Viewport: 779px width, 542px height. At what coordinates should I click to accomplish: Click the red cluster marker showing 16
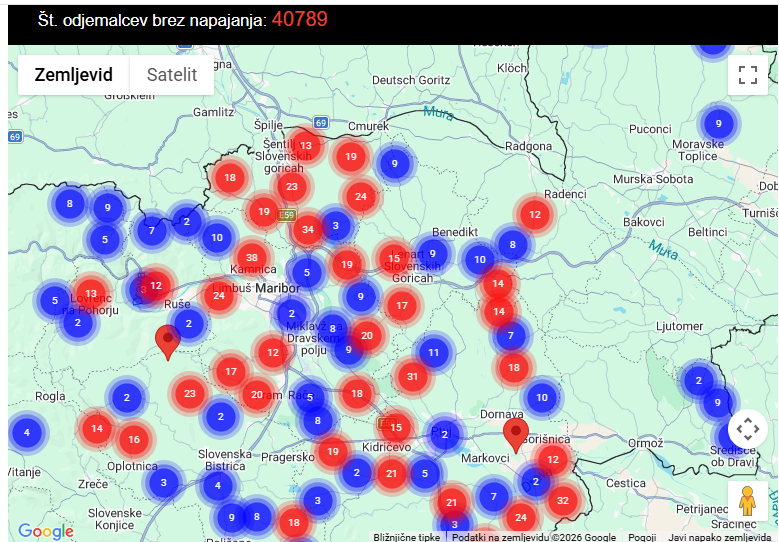coord(133,439)
